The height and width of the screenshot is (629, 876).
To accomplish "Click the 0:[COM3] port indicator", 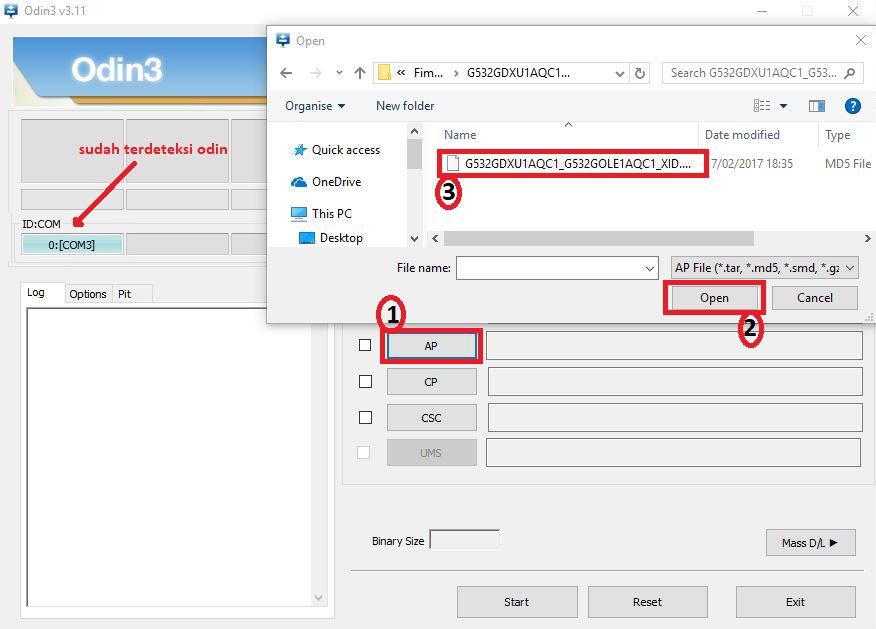I will [x=72, y=245].
